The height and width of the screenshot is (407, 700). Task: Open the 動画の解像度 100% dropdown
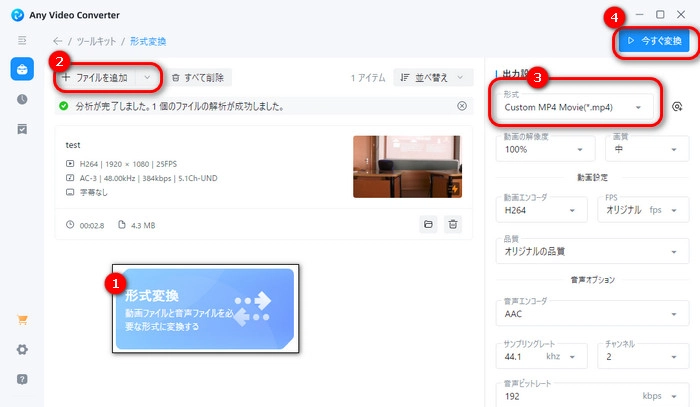click(545, 149)
